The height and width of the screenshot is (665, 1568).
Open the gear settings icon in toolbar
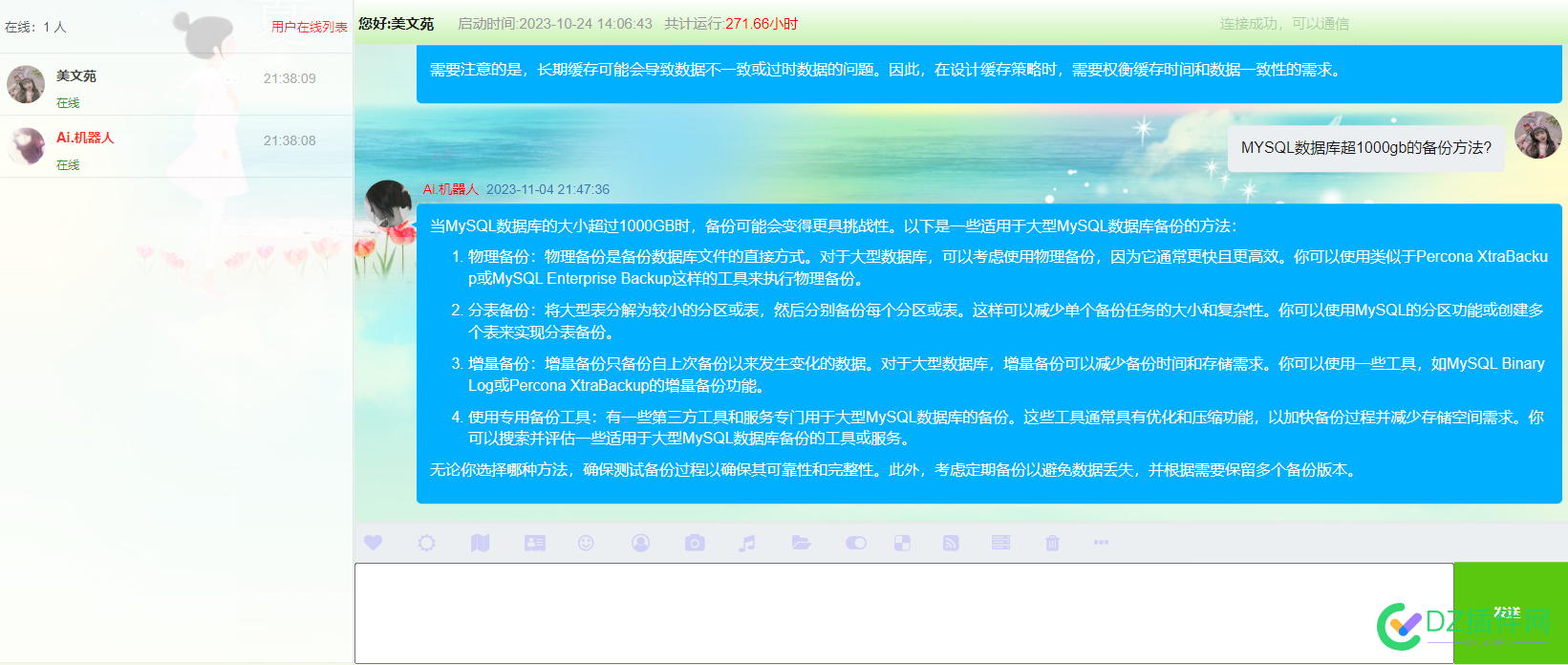(x=426, y=543)
